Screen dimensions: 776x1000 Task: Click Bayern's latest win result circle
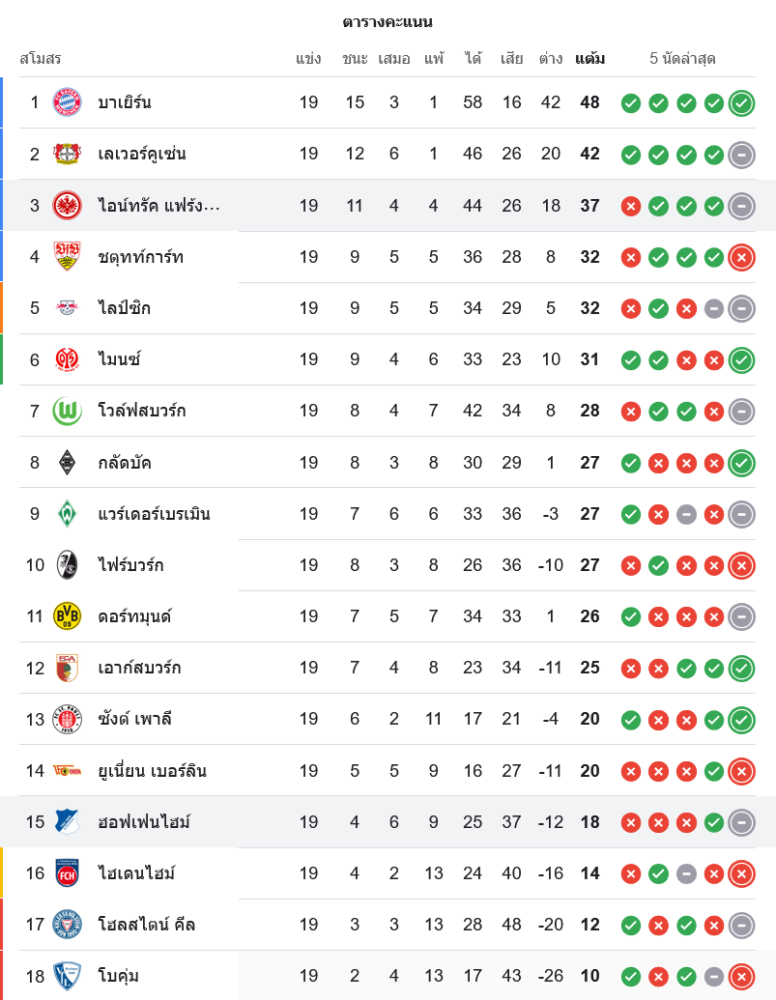741,103
